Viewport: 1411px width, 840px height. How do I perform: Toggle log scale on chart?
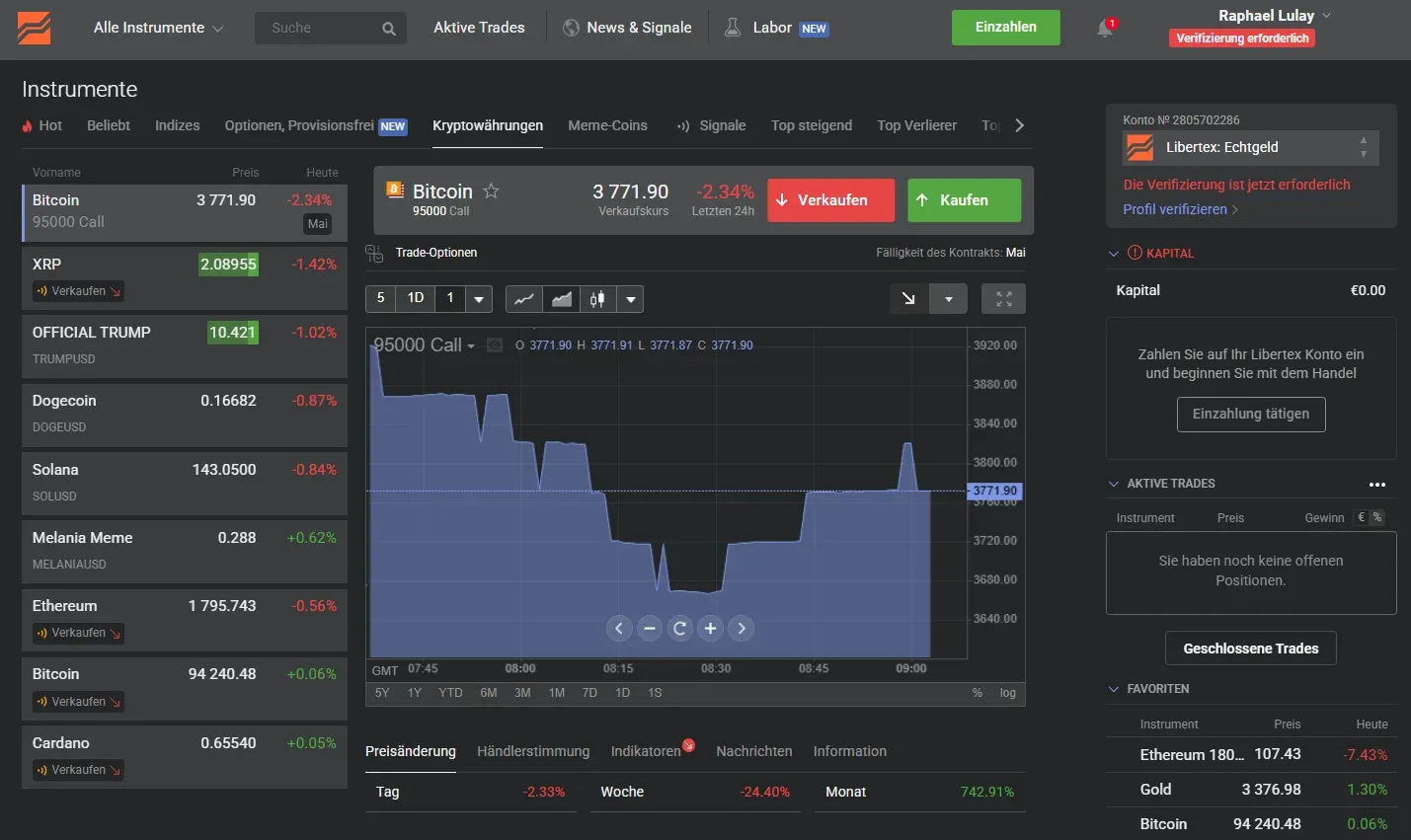coord(1007,693)
